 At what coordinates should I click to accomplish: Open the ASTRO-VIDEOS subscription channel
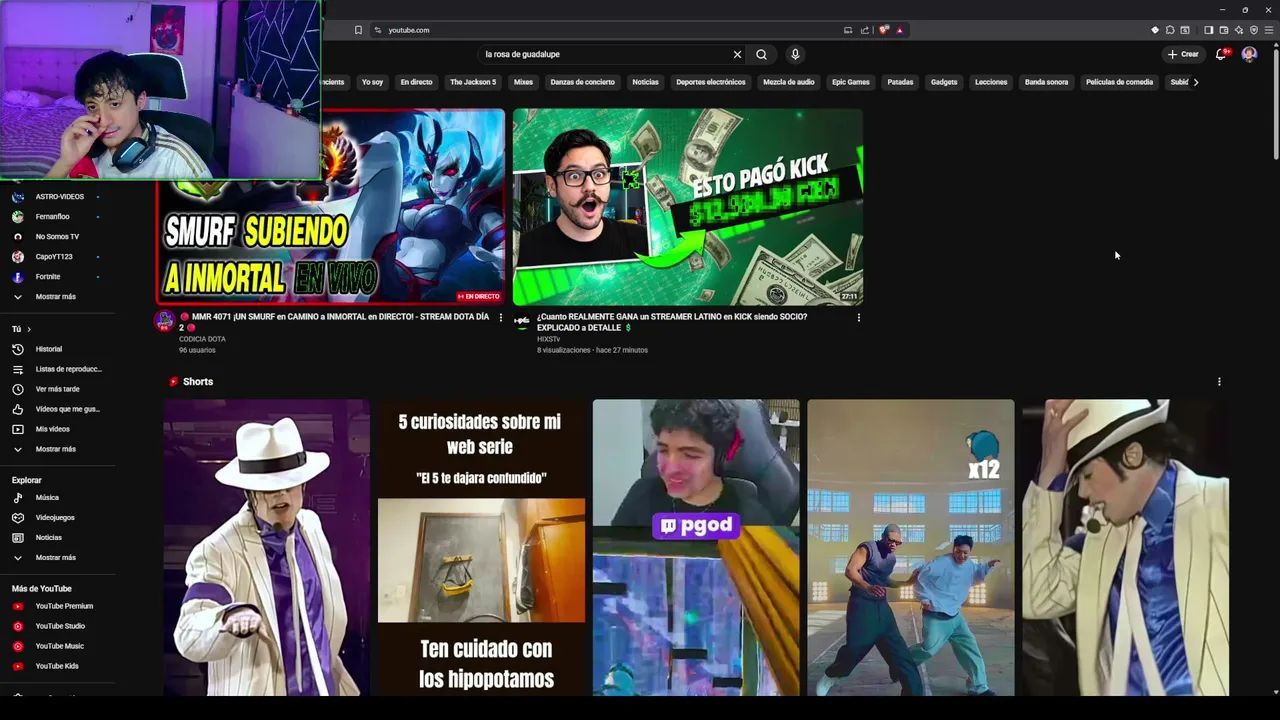[x=57, y=197]
